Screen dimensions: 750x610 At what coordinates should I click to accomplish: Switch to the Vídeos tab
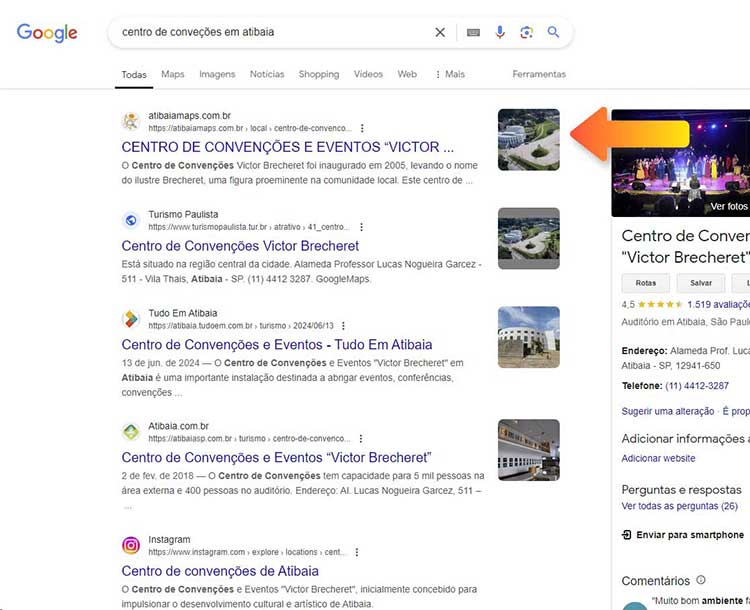(368, 74)
